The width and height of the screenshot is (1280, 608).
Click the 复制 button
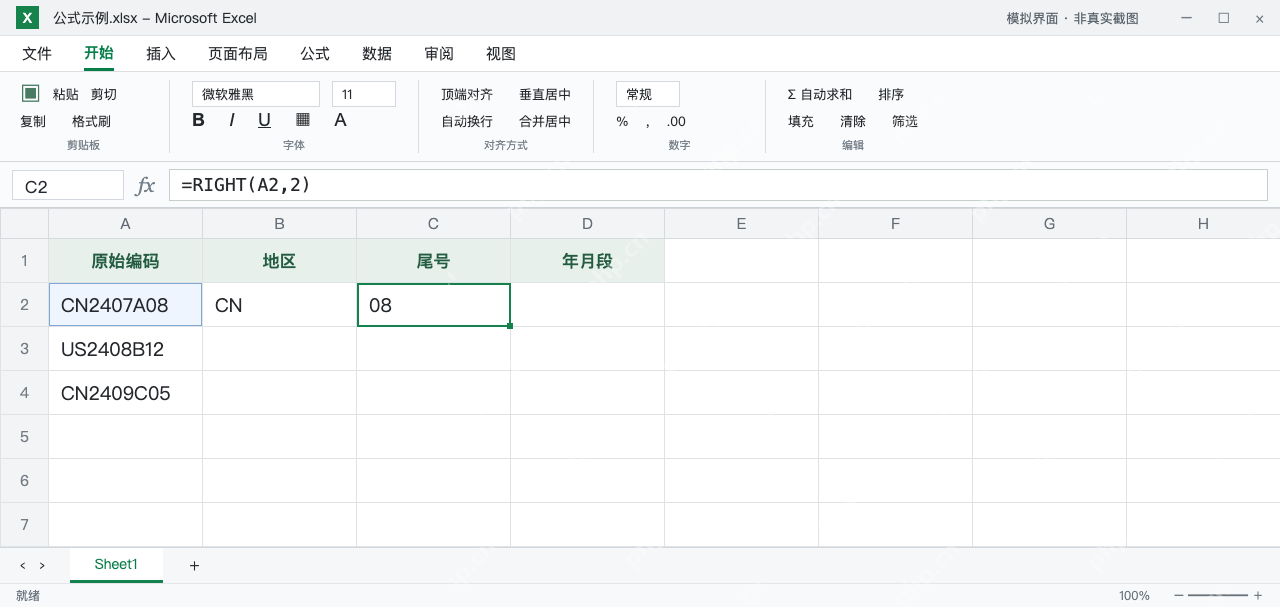(33, 121)
